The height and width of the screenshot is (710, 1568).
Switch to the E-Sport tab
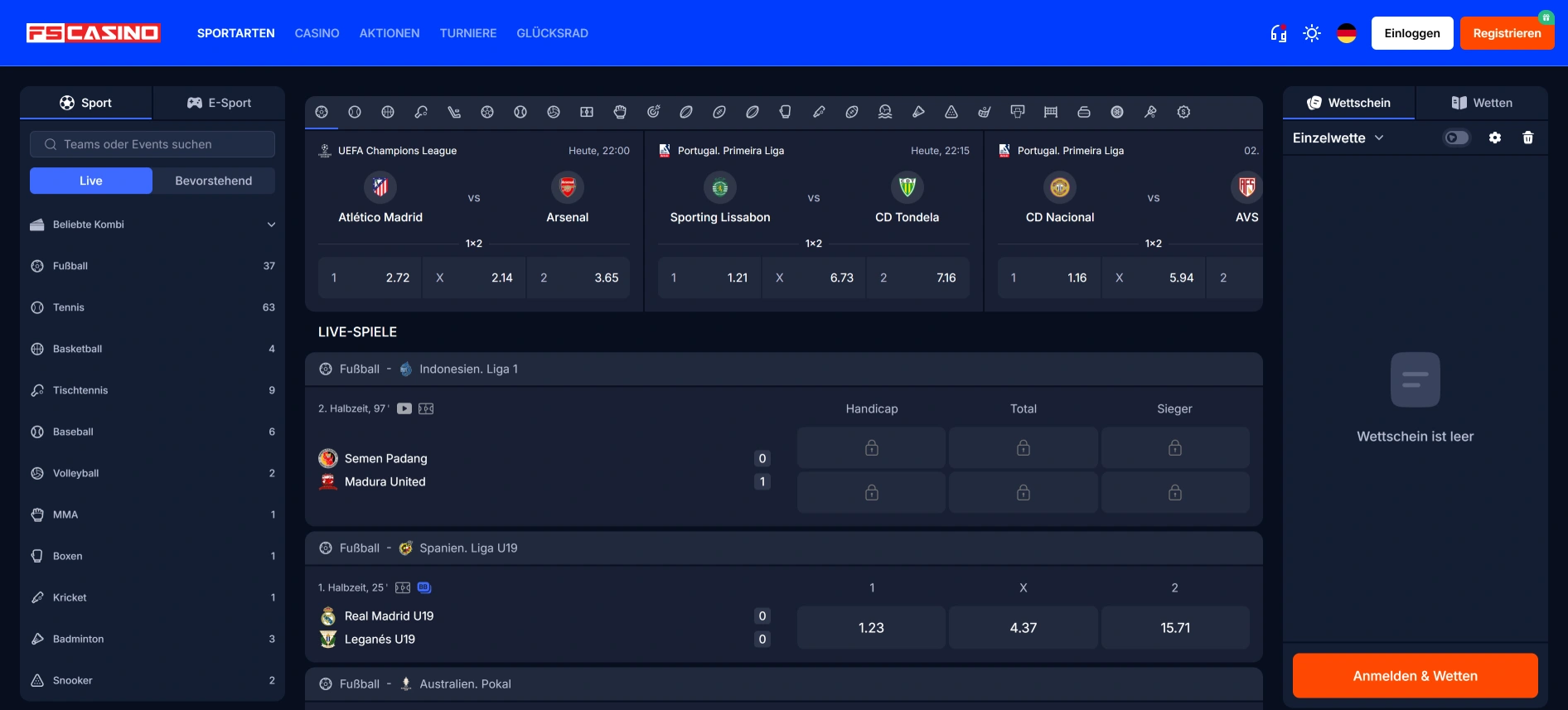[219, 103]
